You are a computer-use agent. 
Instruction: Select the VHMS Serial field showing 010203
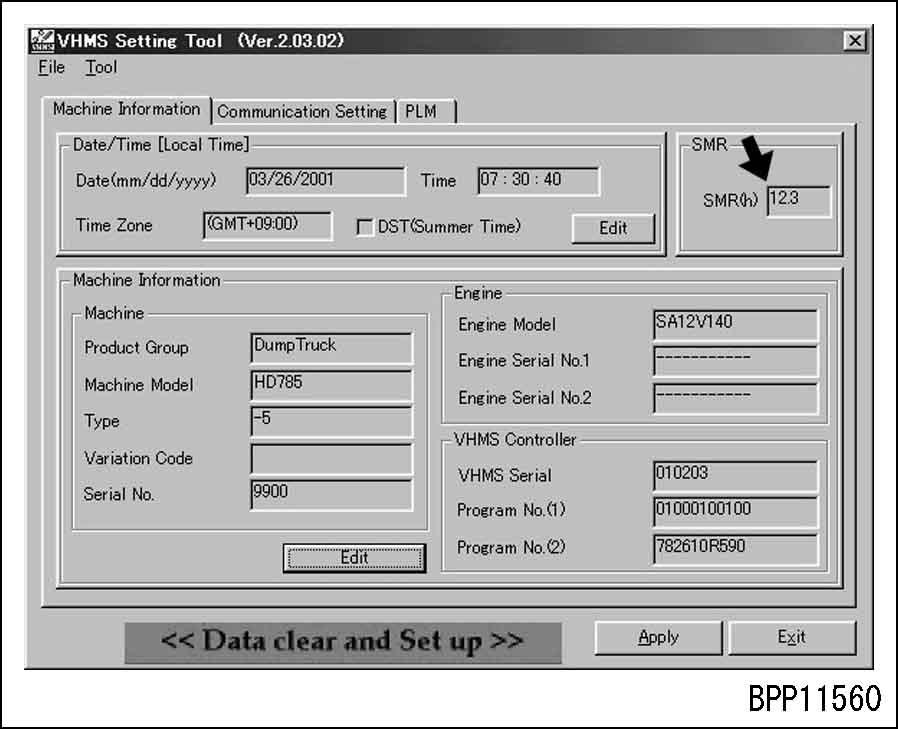[735, 475]
